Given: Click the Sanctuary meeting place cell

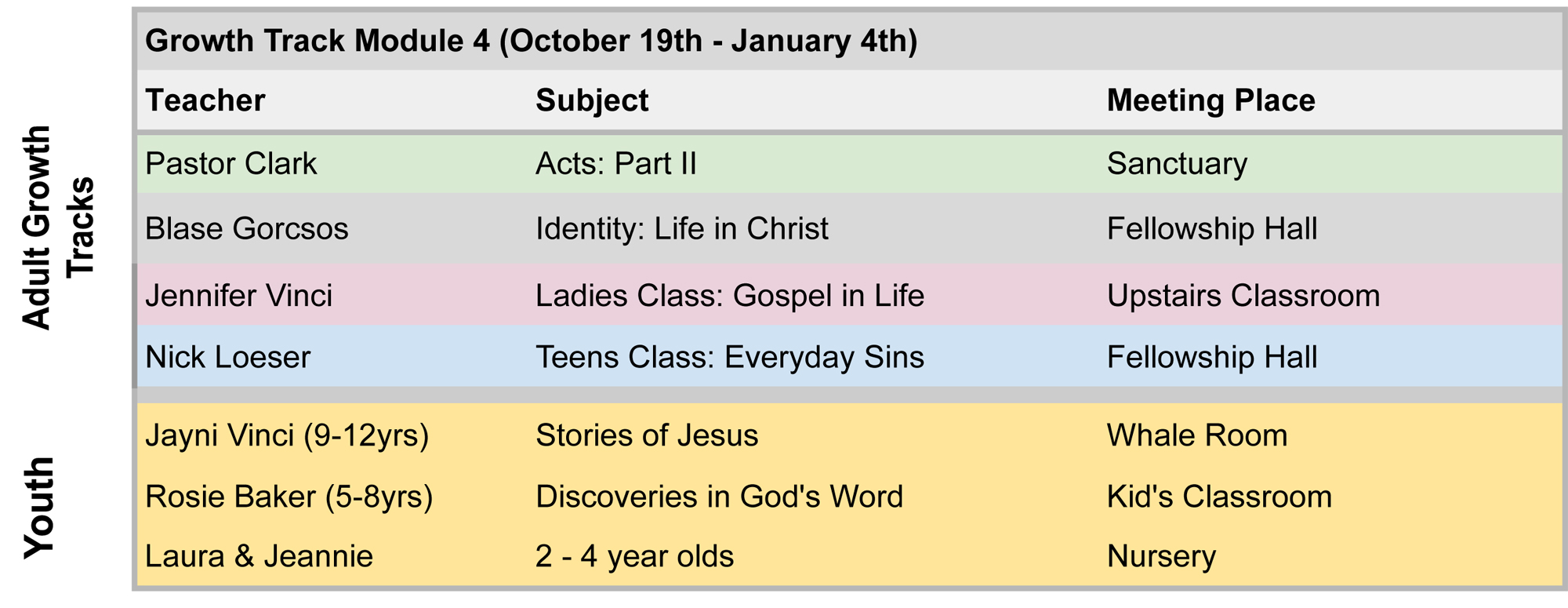Looking at the screenshot, I should coord(1177,164).
